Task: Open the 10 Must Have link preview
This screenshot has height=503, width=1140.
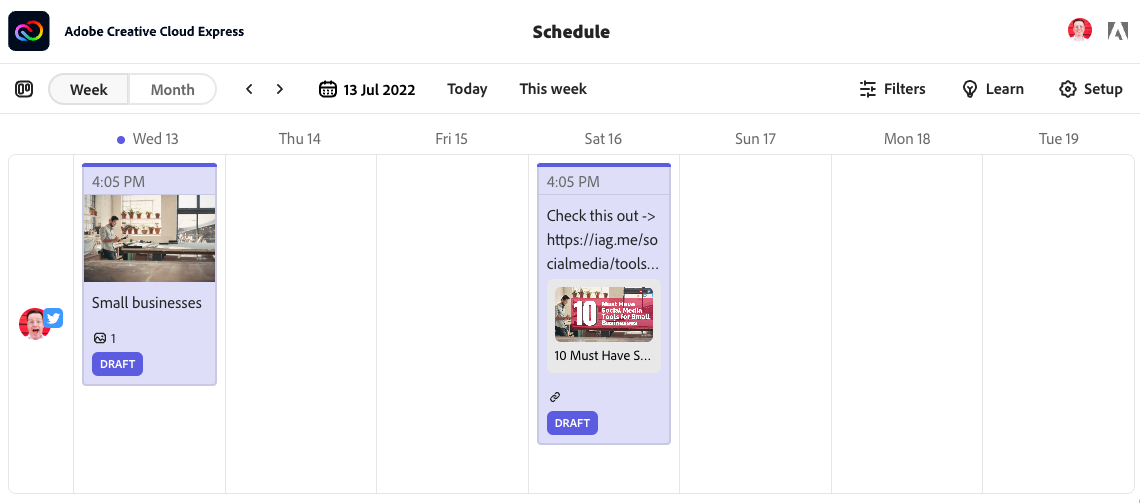Action: tap(603, 326)
